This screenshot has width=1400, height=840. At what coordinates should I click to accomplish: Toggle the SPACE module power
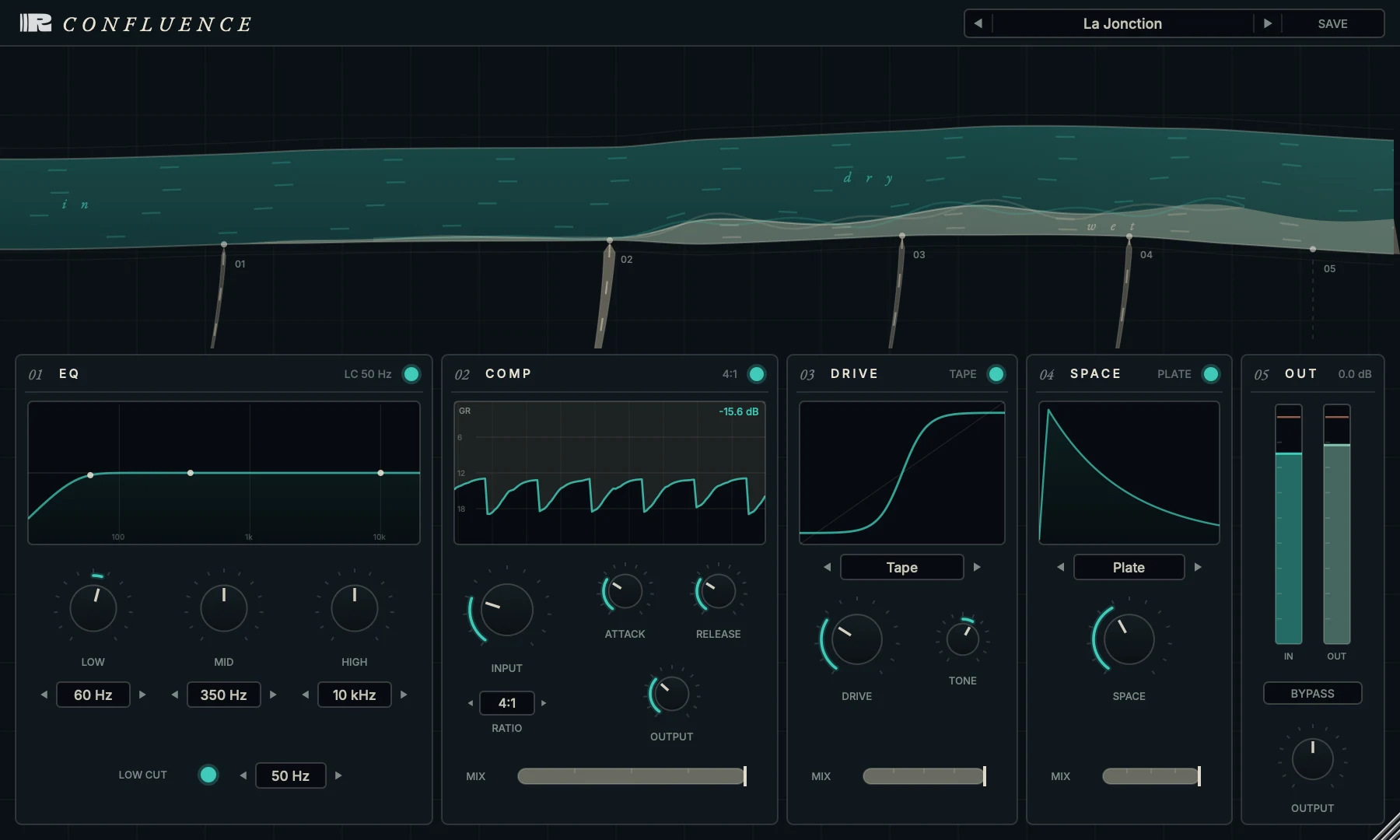click(1211, 374)
